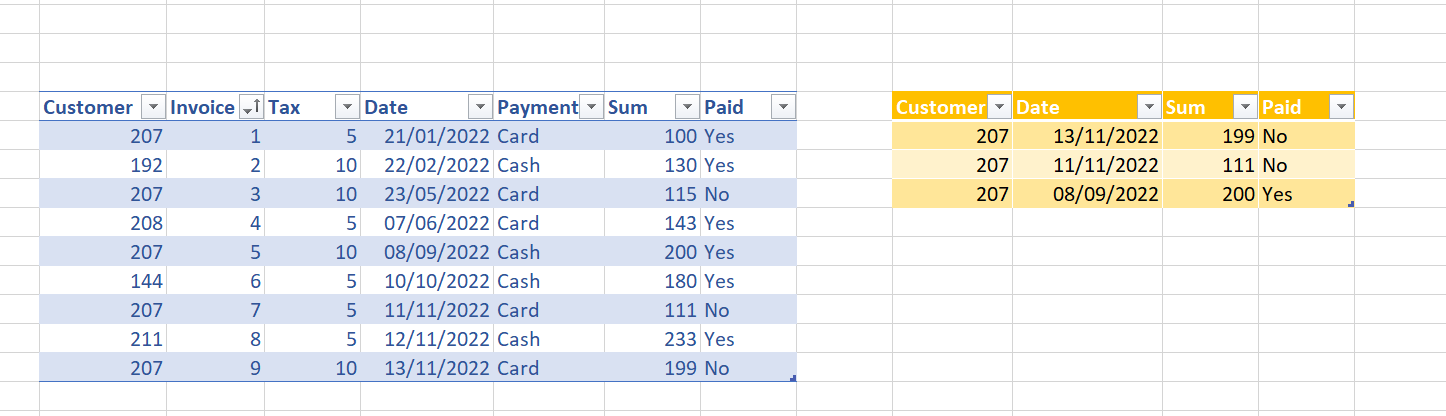Viewport: 1446px width, 416px height.
Task: Select Card payment cell on invoice 4 row
Action: tap(550, 223)
